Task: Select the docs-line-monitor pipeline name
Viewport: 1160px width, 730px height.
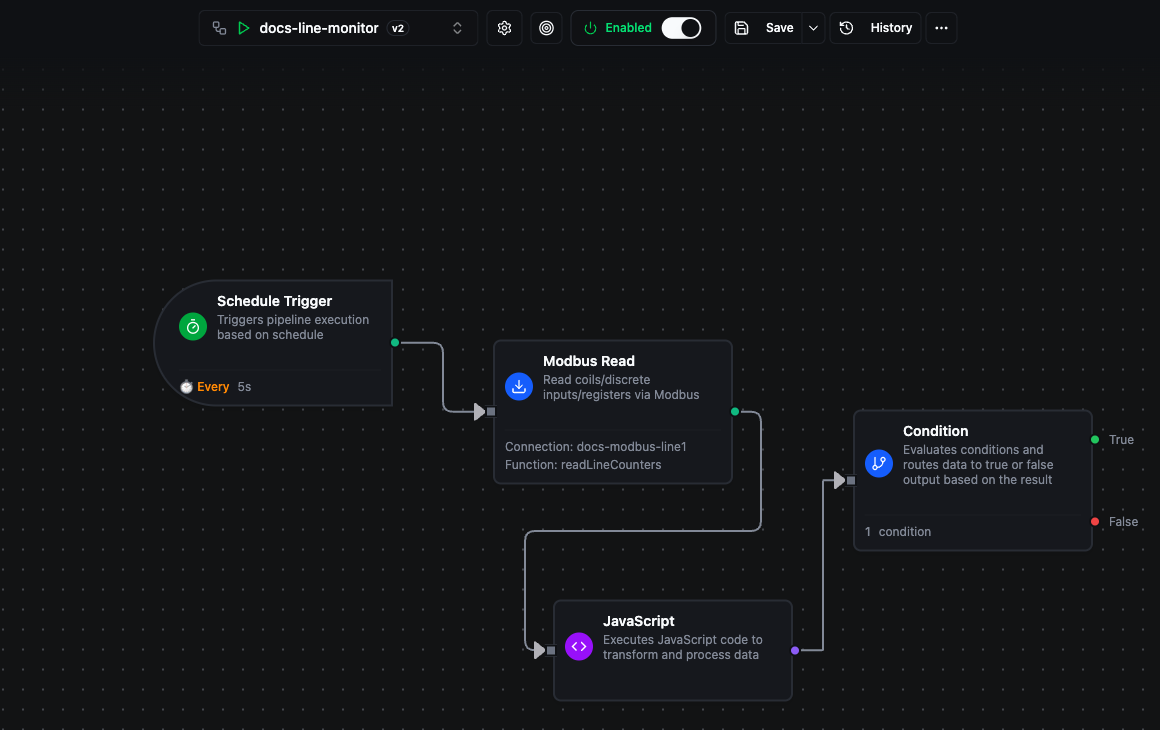Action: coord(319,28)
